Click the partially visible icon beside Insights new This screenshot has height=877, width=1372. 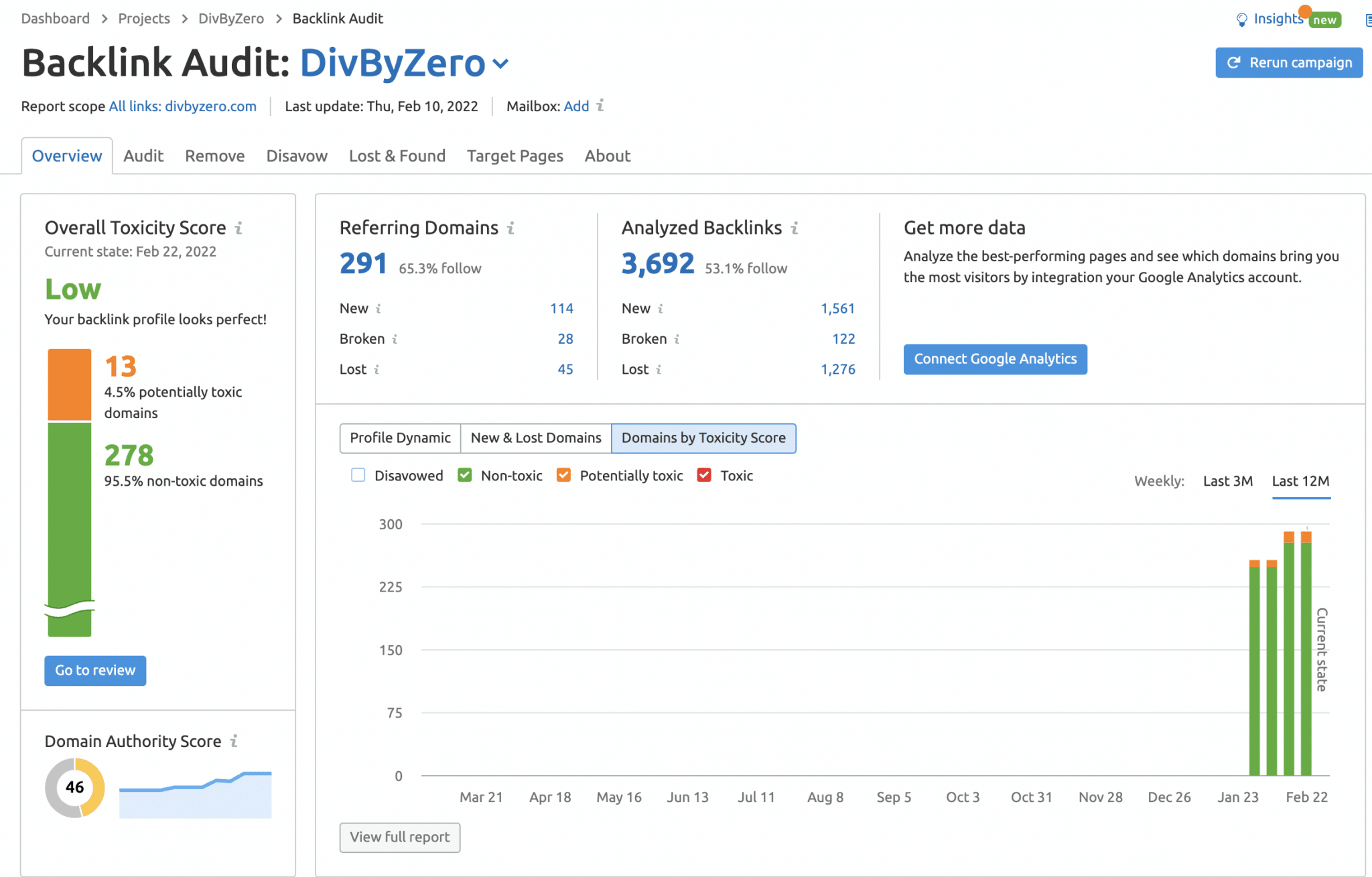[x=1368, y=21]
